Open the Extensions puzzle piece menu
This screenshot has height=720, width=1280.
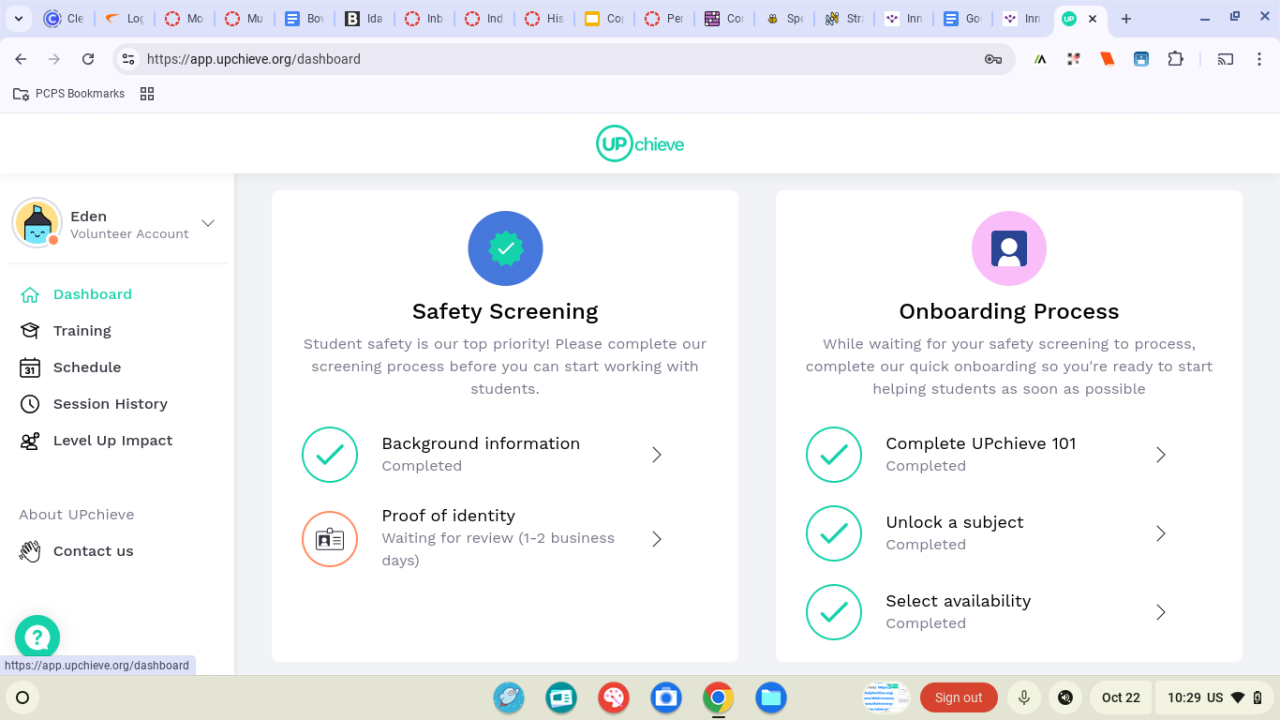point(1176,59)
